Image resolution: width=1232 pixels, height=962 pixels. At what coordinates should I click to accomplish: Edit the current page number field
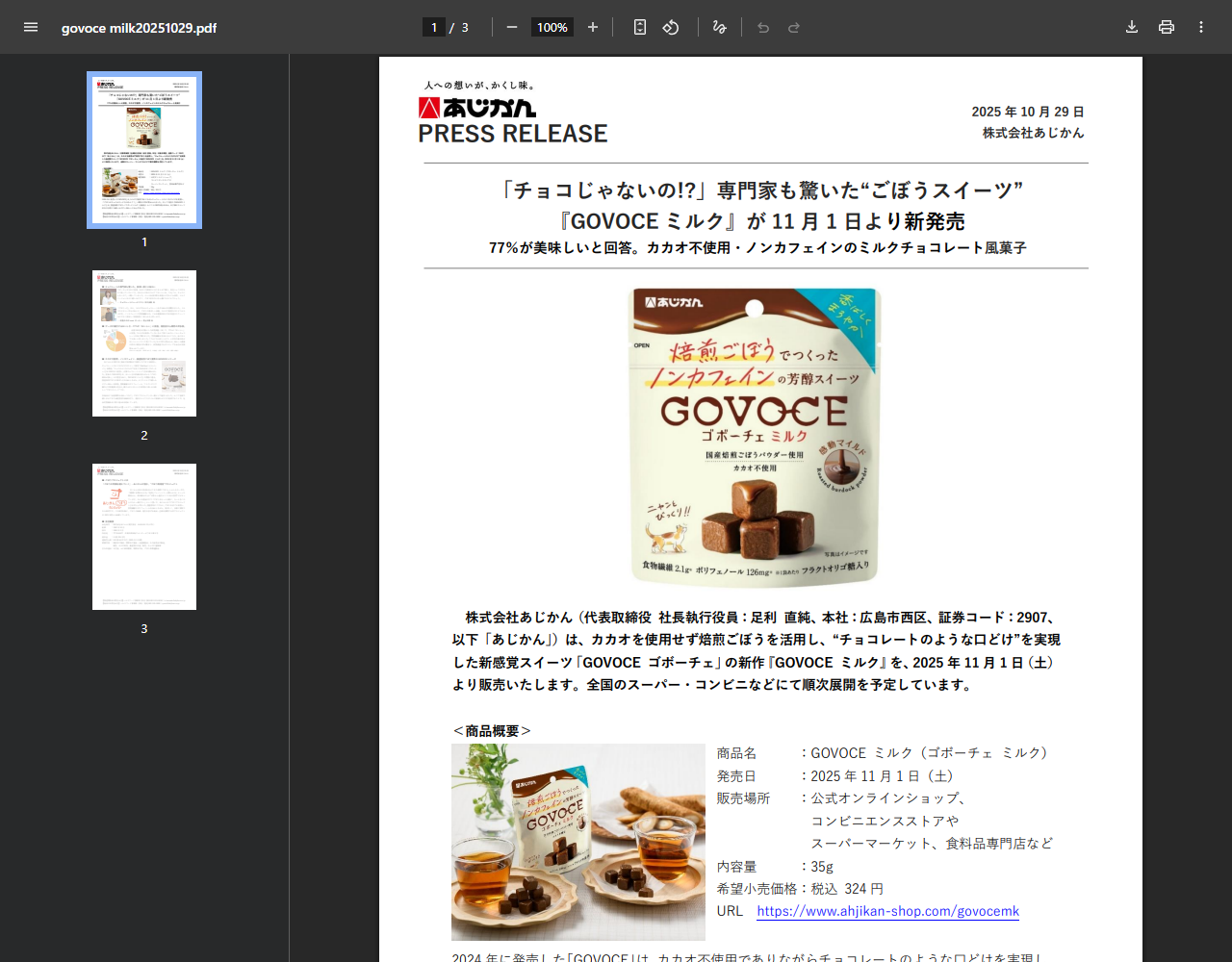(434, 27)
